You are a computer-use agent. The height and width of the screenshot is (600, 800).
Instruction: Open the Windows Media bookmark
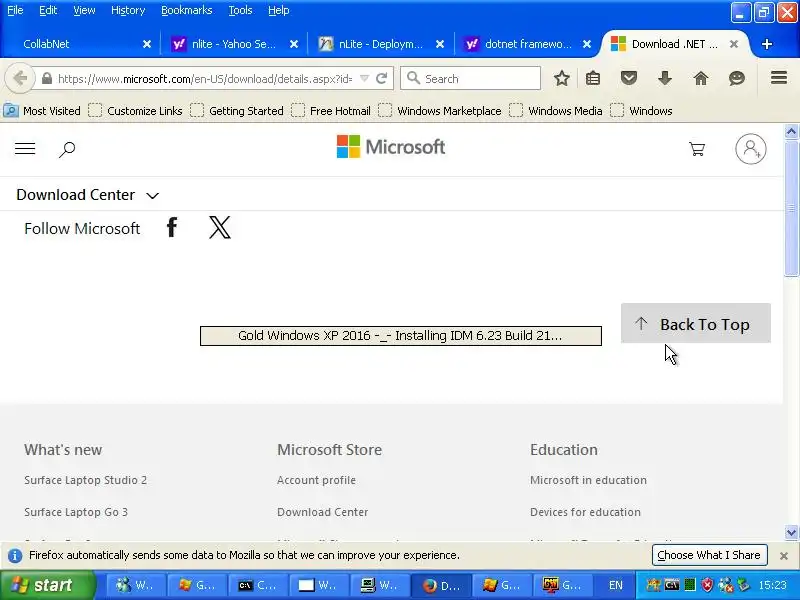556,111
